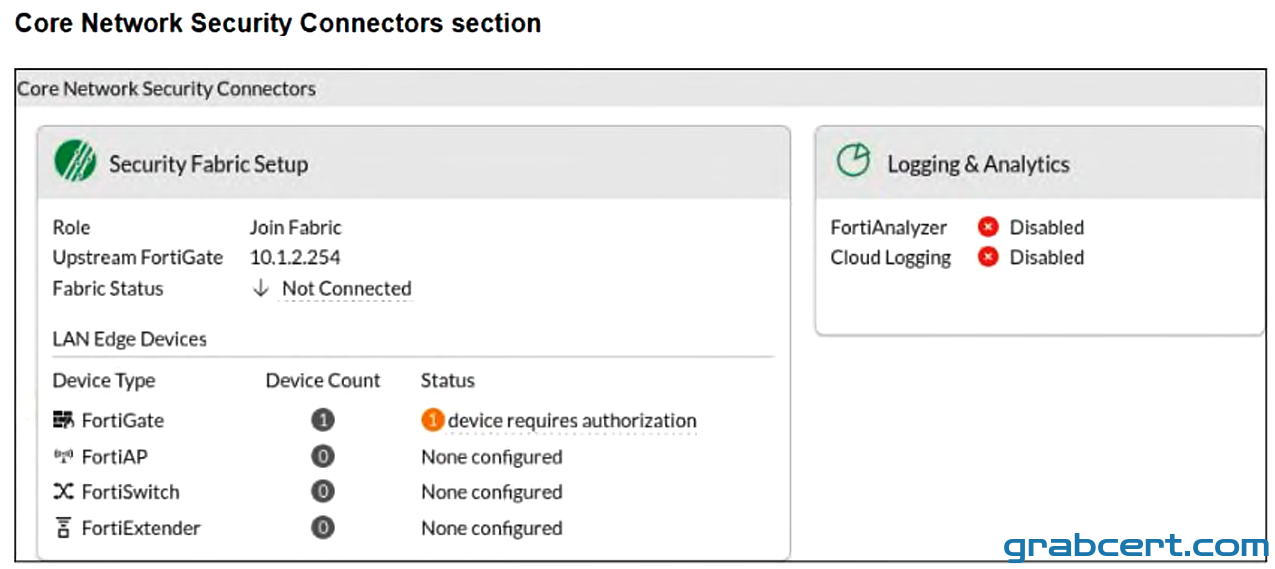
Task: Select the FortiAP row label
Action: [x=115, y=456]
